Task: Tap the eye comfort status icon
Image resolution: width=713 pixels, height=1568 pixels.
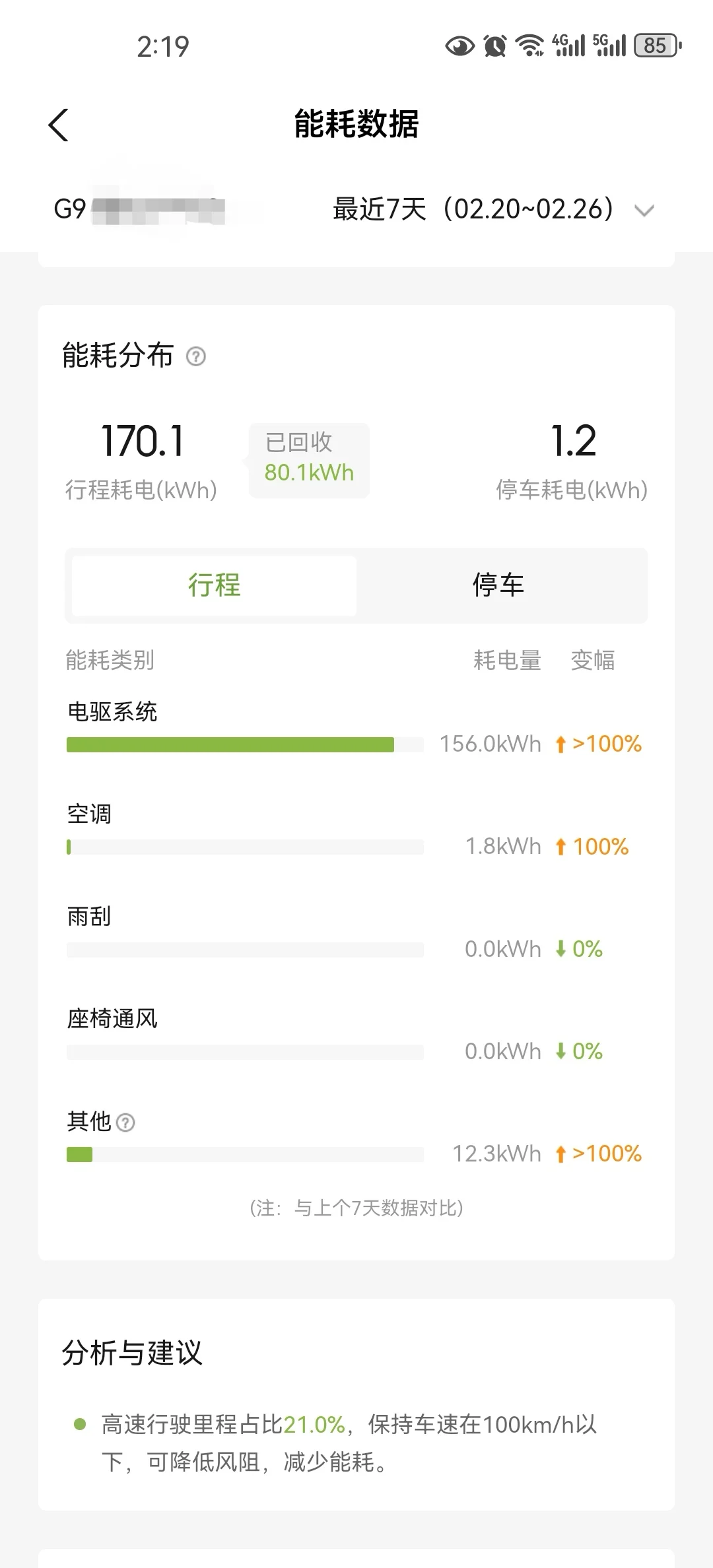Action: point(459,46)
